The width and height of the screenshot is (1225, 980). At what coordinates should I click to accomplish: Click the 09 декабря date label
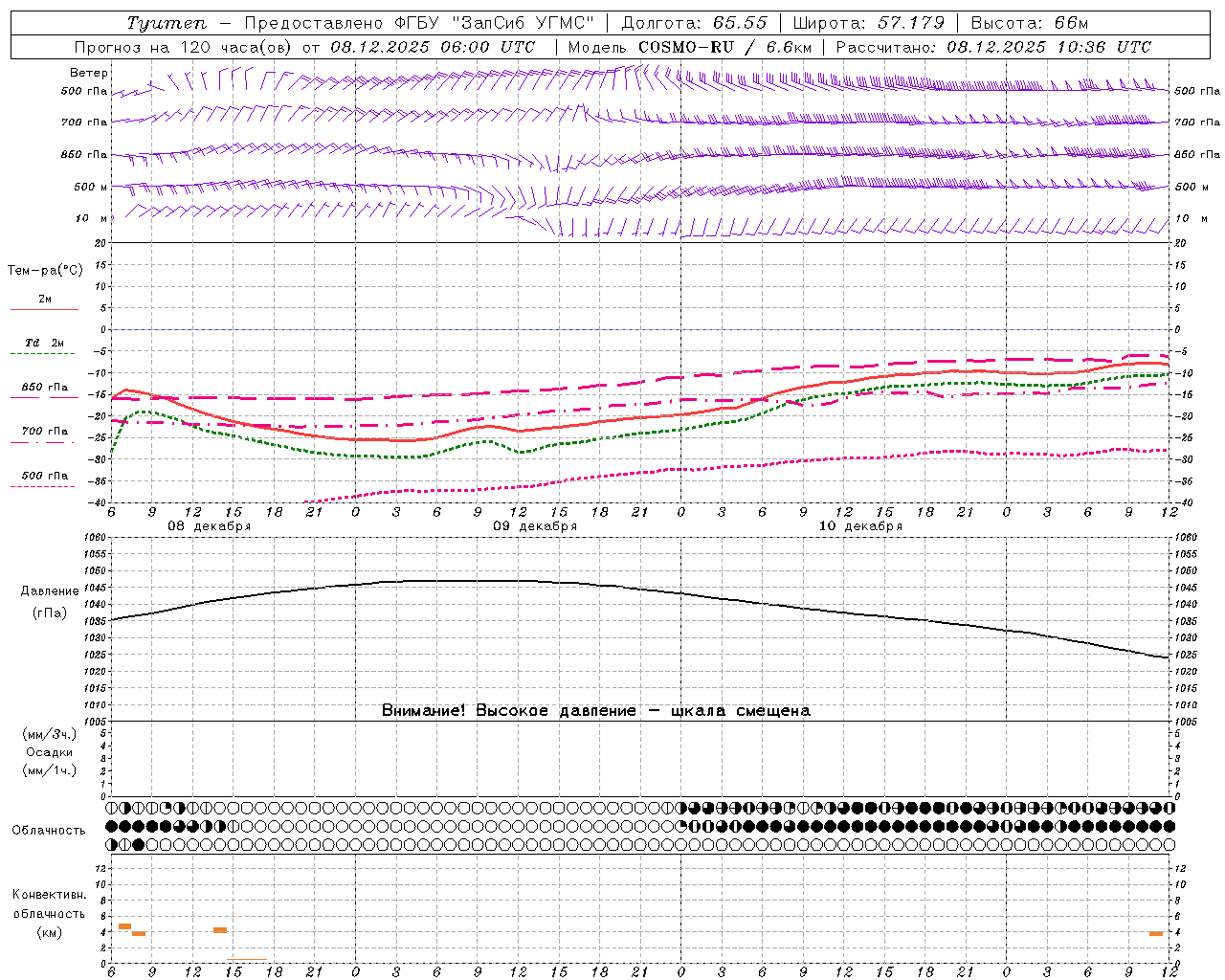(x=535, y=526)
